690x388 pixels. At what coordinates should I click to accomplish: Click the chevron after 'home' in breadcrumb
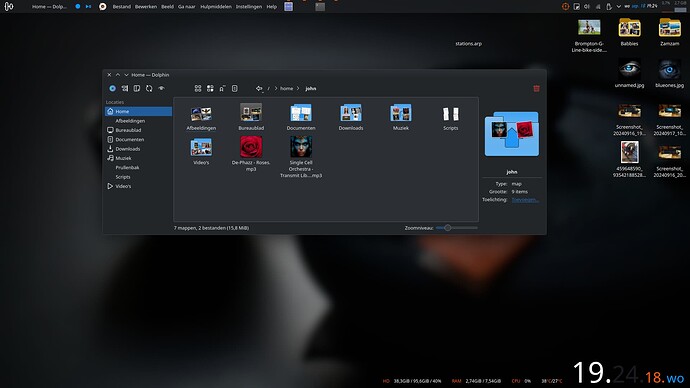pos(298,88)
